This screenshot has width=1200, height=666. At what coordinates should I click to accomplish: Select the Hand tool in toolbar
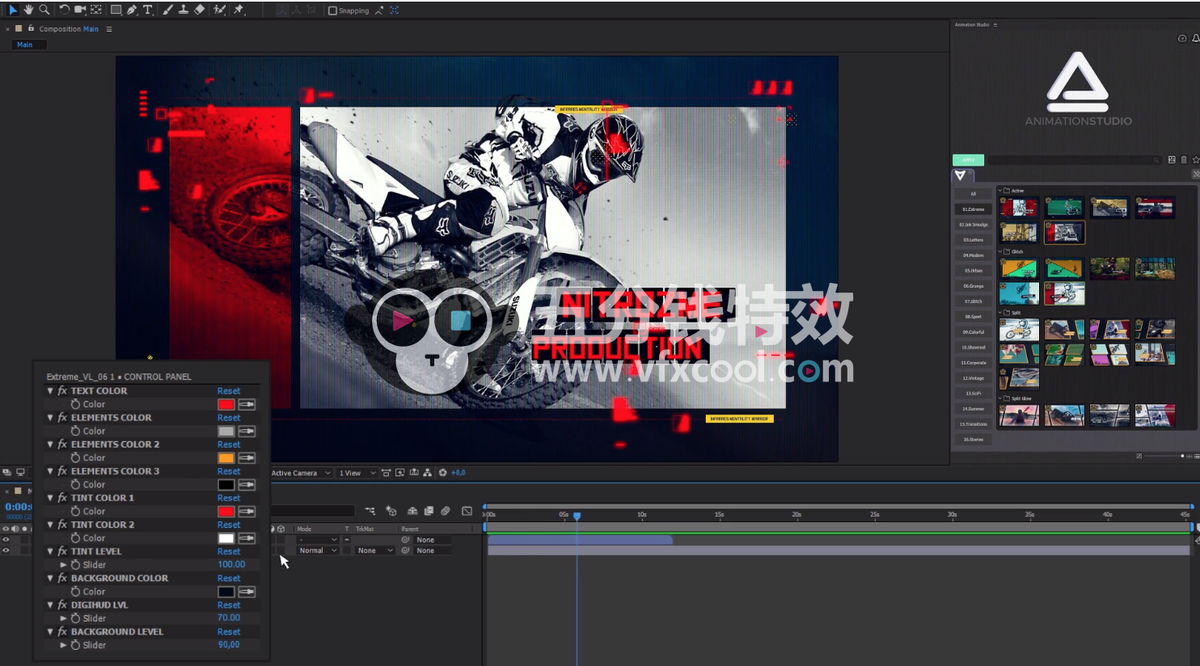(29, 10)
